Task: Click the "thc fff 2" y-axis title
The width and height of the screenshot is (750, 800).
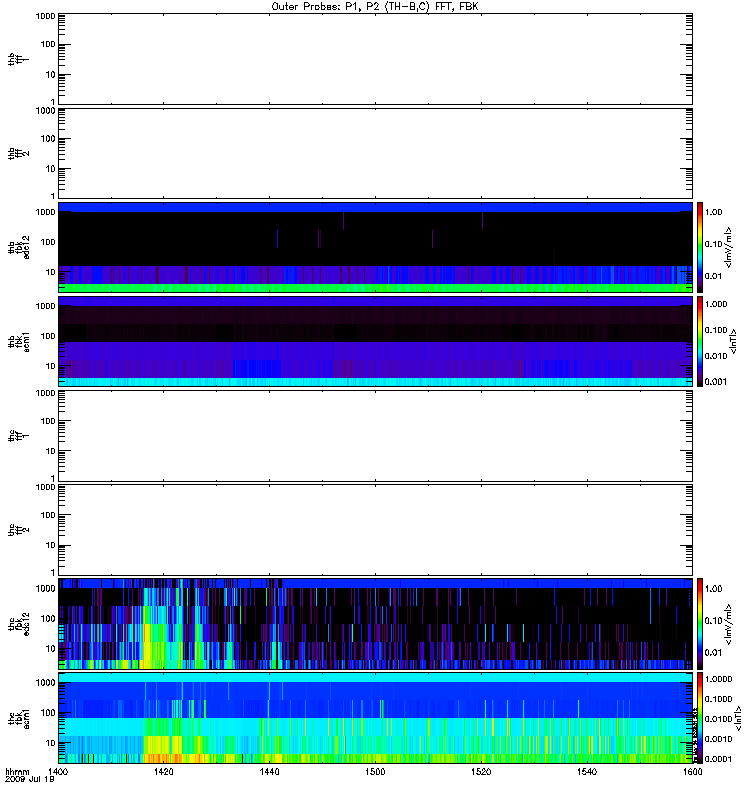Action: [x=18, y=530]
